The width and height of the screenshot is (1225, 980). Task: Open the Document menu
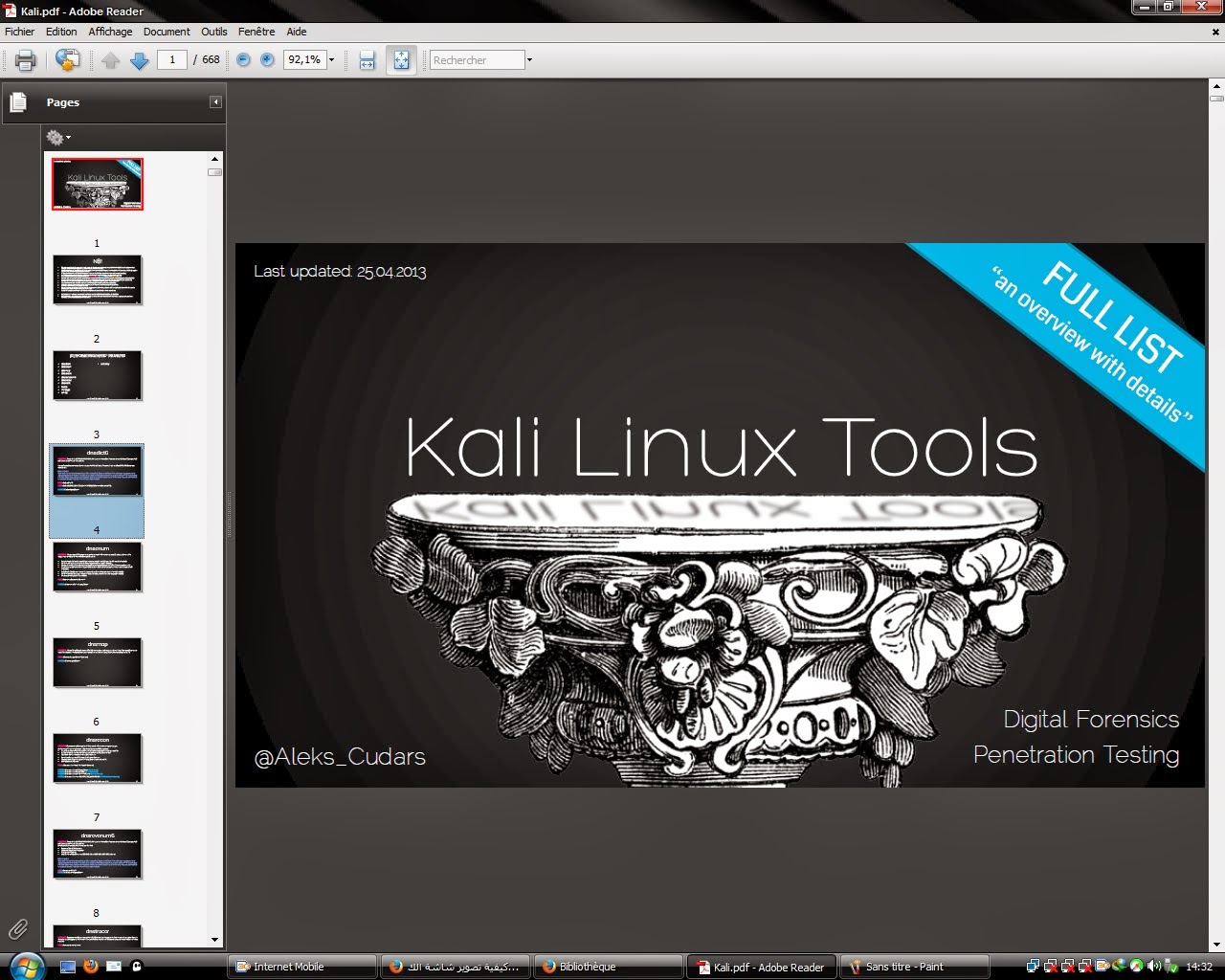click(167, 32)
